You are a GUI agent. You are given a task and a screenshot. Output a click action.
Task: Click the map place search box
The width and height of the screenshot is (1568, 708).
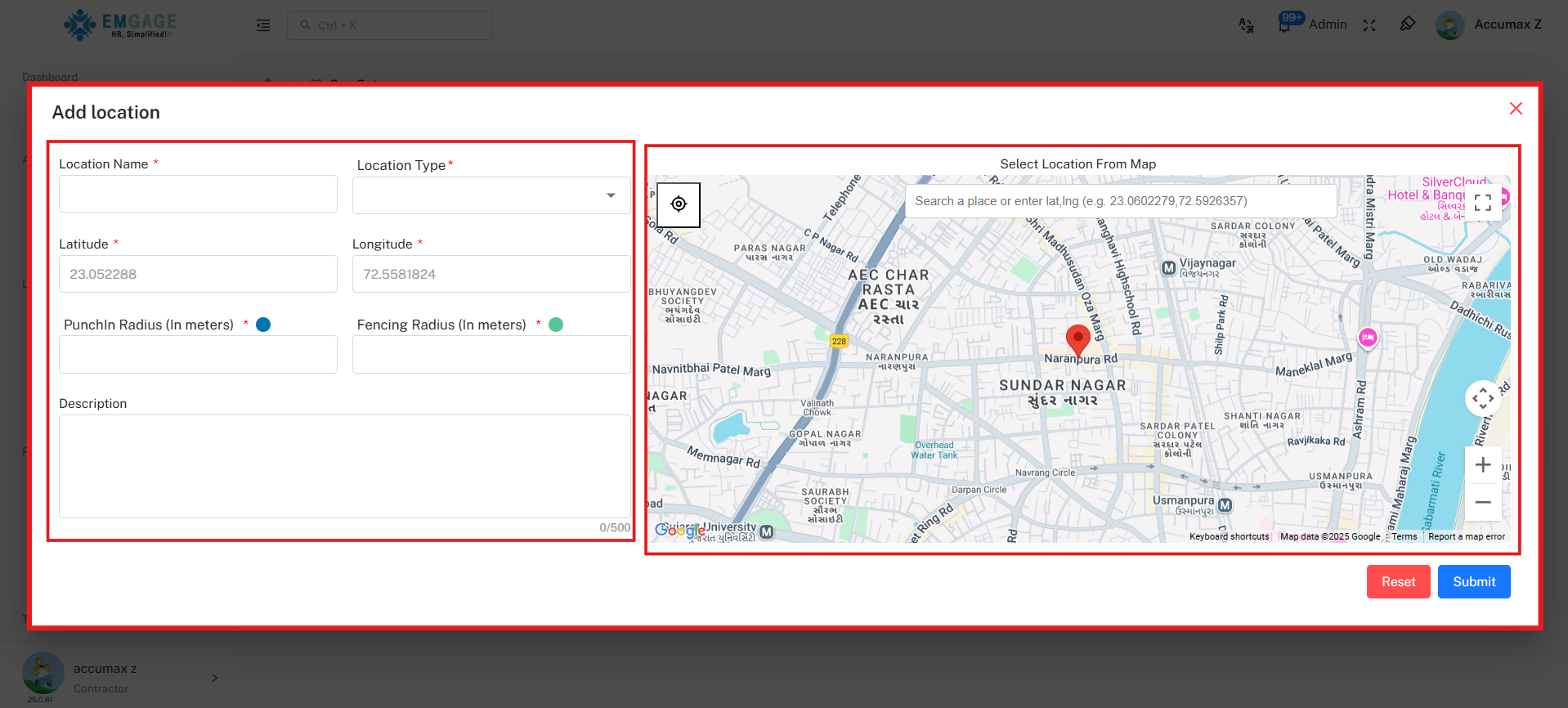tap(1120, 201)
